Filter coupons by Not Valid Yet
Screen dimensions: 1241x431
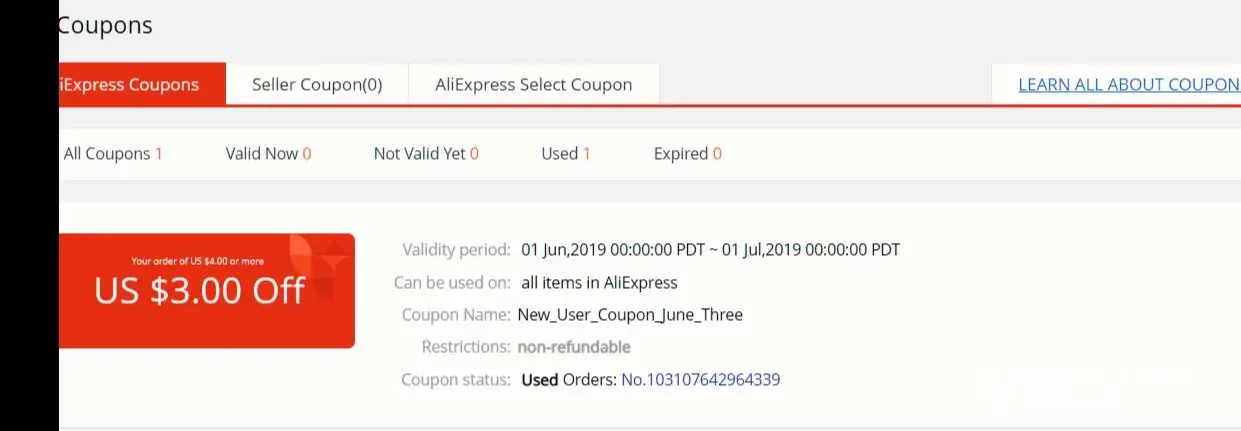pos(426,154)
